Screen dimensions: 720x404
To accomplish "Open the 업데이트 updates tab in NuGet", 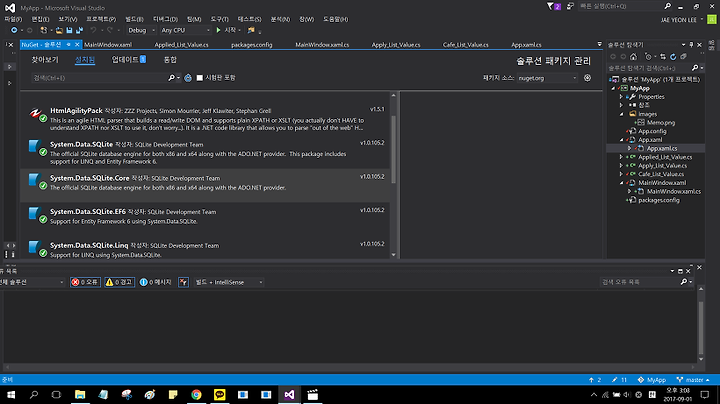I will (129, 60).
